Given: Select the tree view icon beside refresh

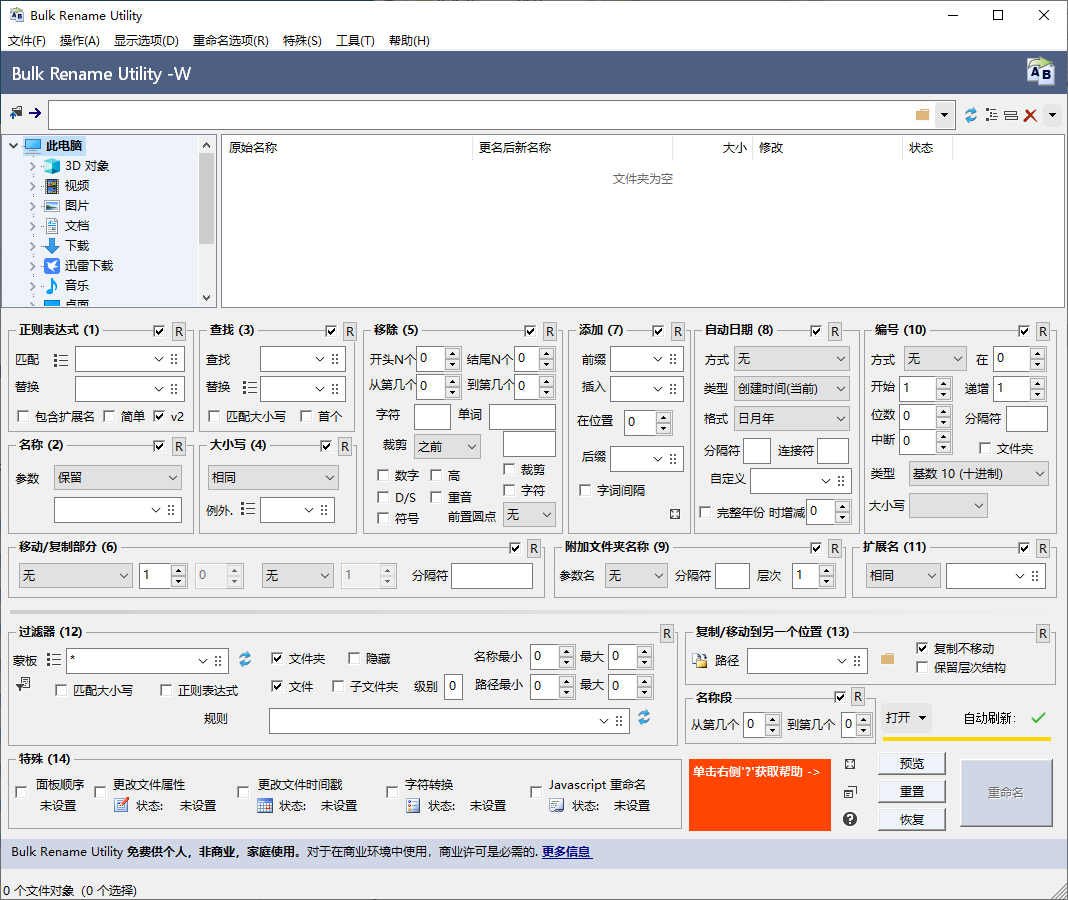Looking at the screenshot, I should [x=992, y=115].
